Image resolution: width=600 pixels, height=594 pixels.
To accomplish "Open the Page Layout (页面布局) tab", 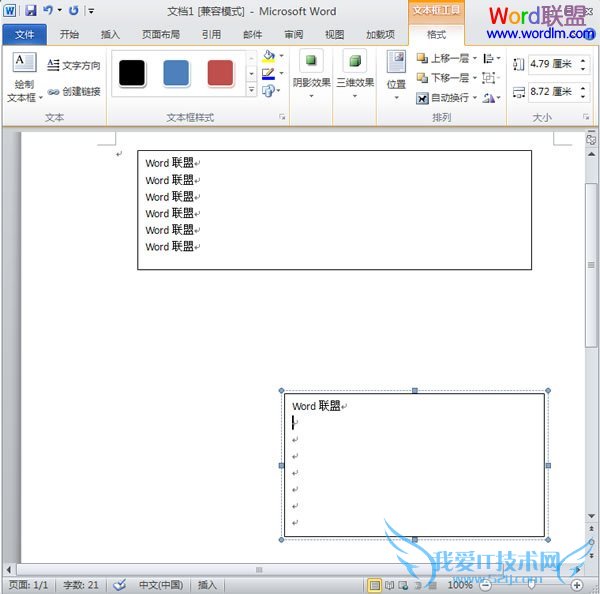I will pyautogui.click(x=160, y=34).
